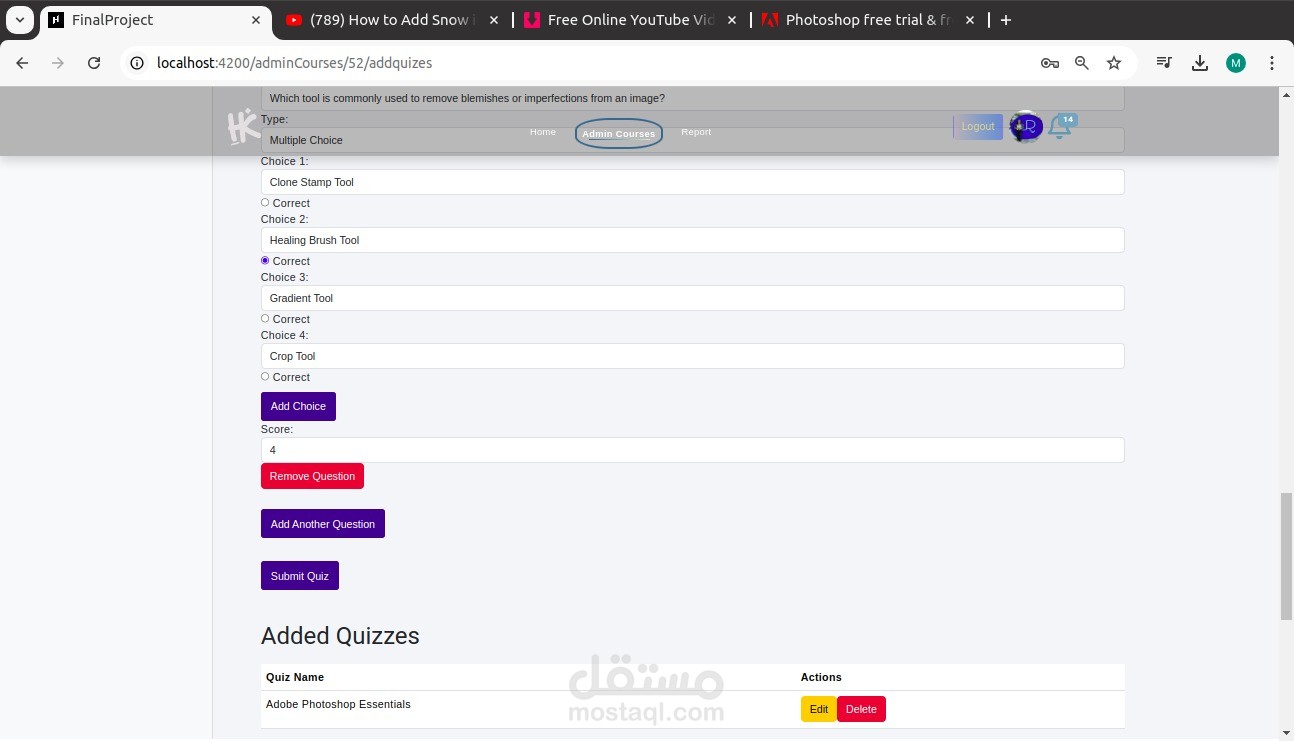Close the YouTube tab
1294x741 pixels.
click(493, 20)
